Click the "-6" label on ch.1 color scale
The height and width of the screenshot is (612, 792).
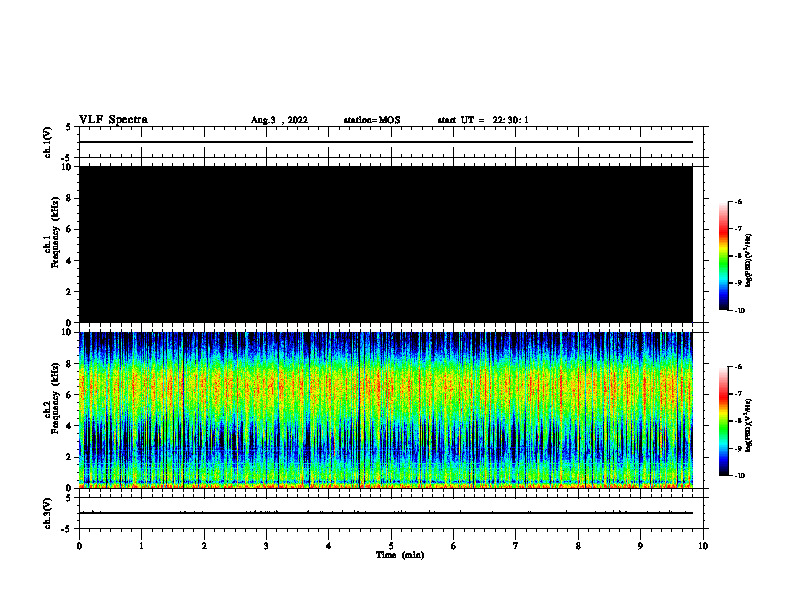738,201
